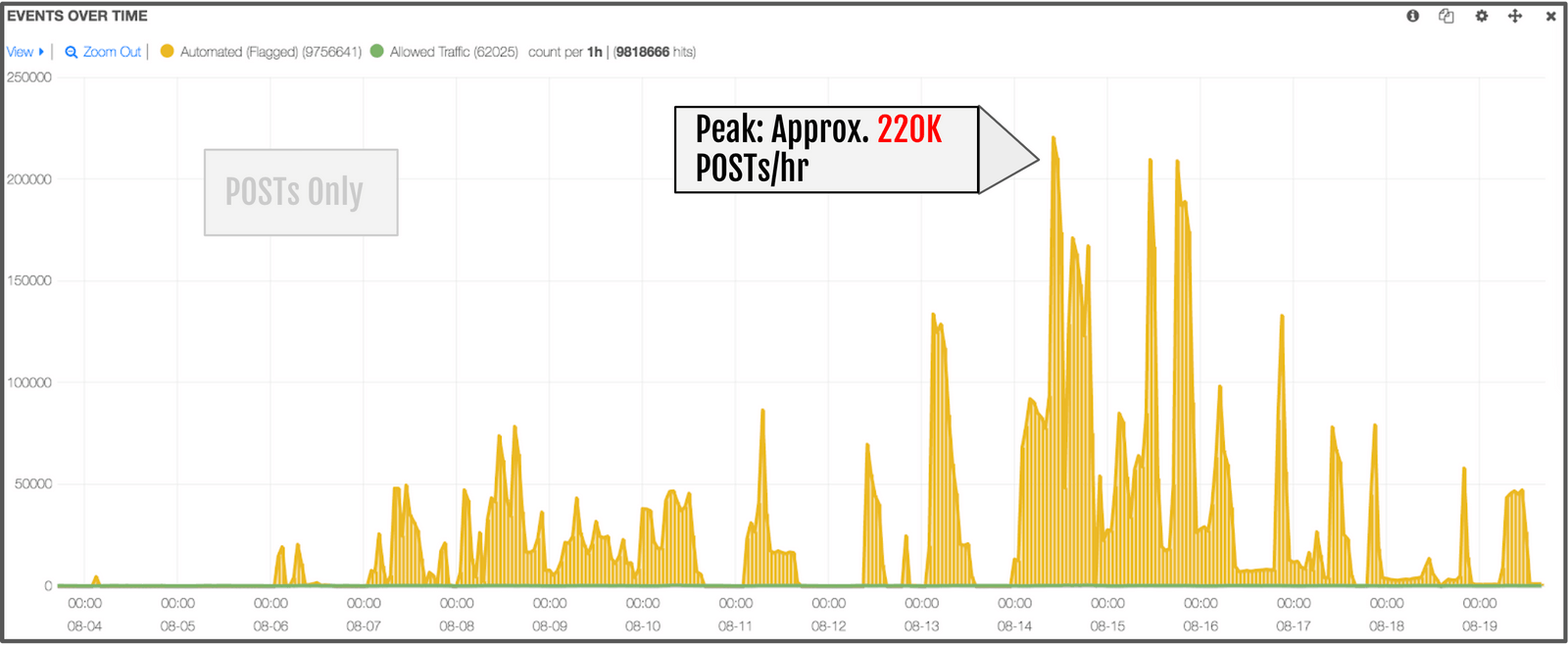Click the Peak Approx. 220K annotation box
1568x645 pixels.
827,149
